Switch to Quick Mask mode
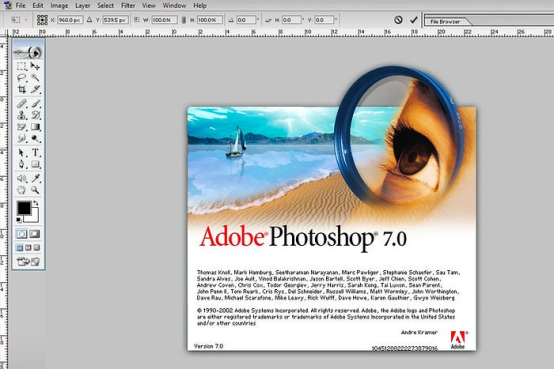The image size is (554, 370). click(35, 234)
